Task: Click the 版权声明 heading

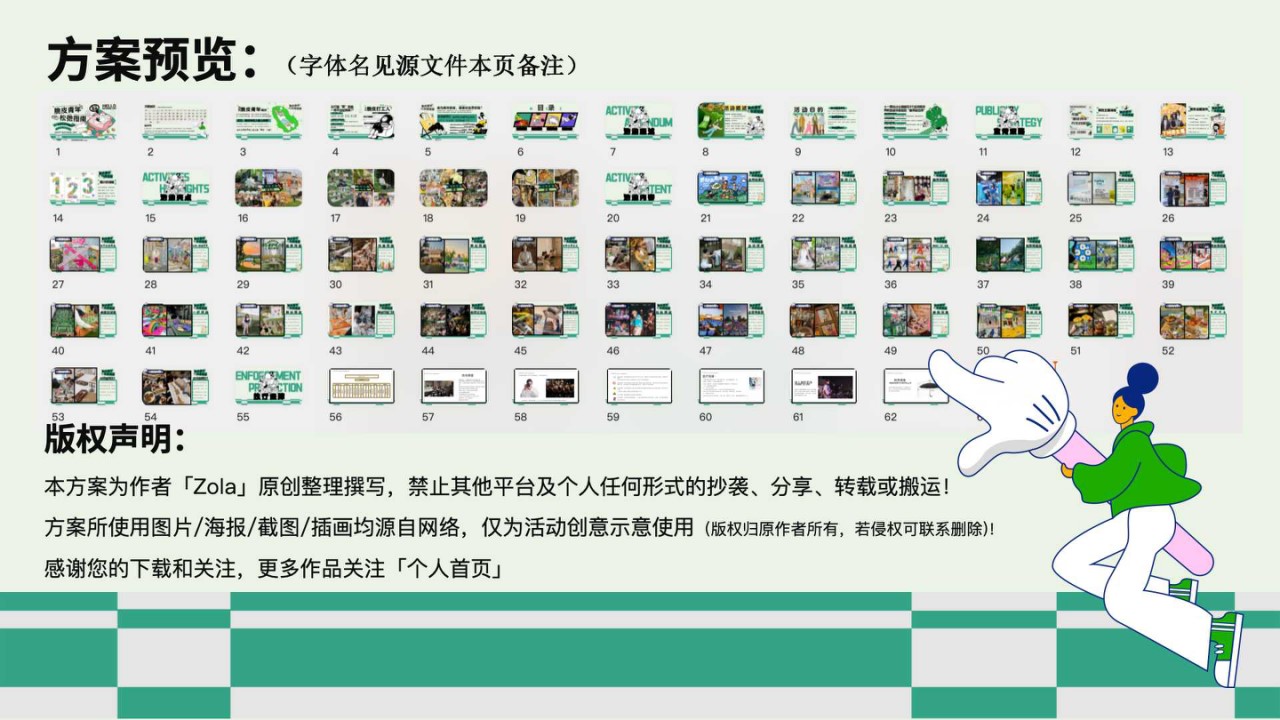Action: (x=115, y=439)
